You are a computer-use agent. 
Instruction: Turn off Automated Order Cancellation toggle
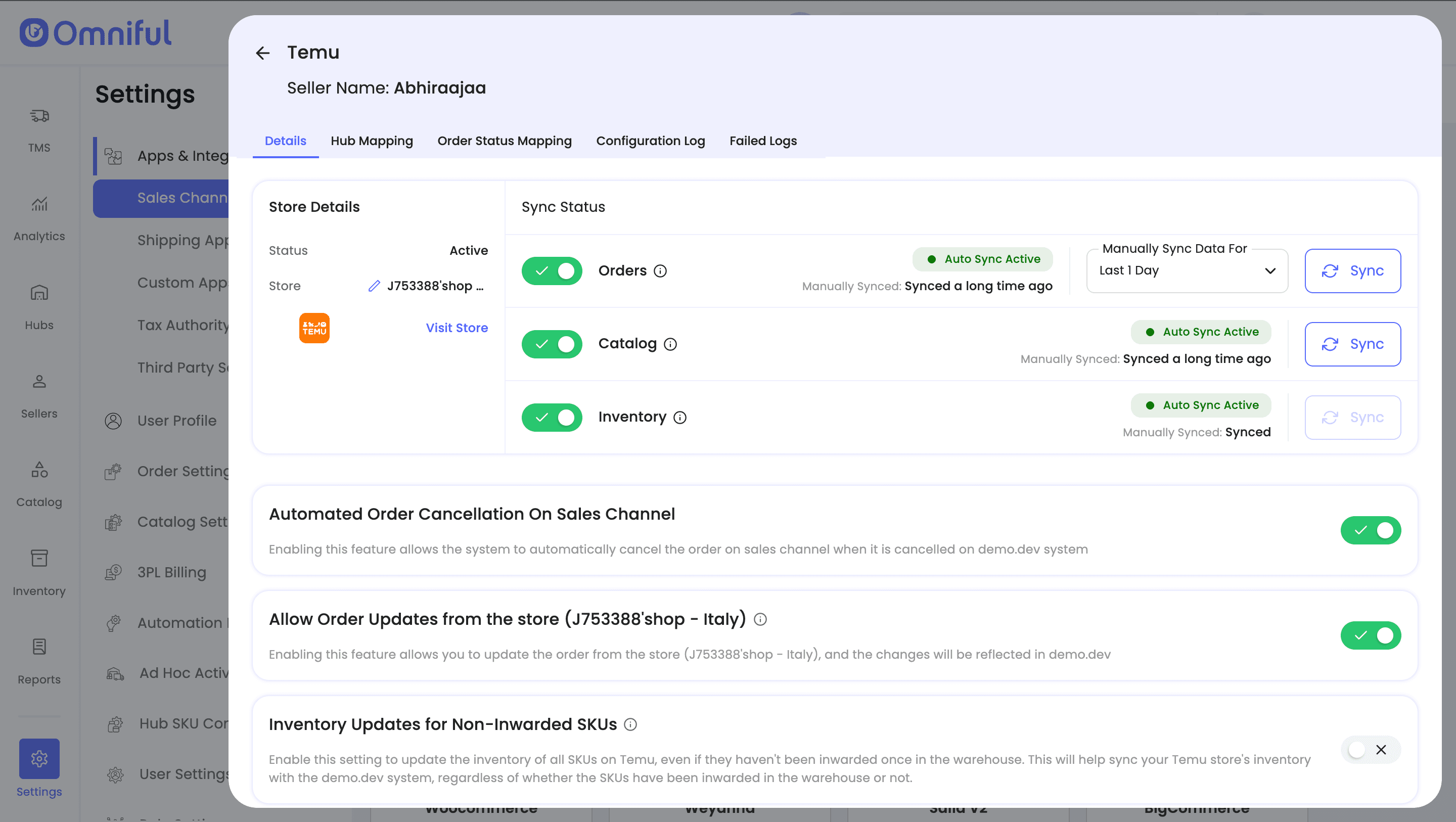(1370, 530)
